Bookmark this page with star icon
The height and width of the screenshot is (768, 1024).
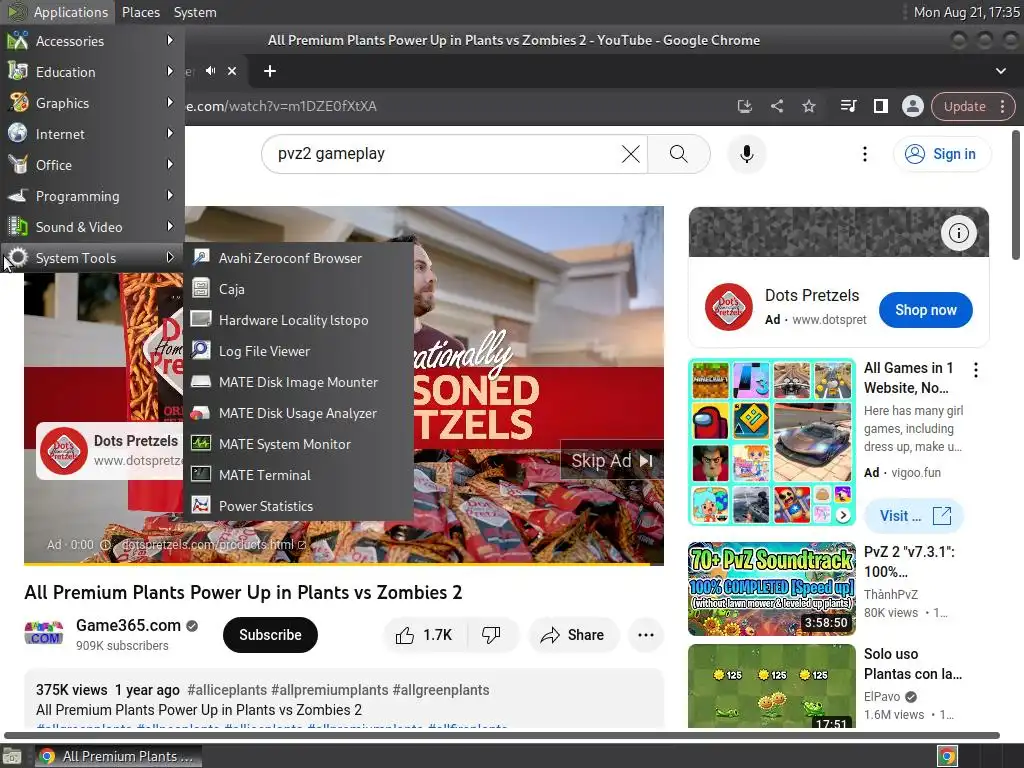tap(808, 106)
